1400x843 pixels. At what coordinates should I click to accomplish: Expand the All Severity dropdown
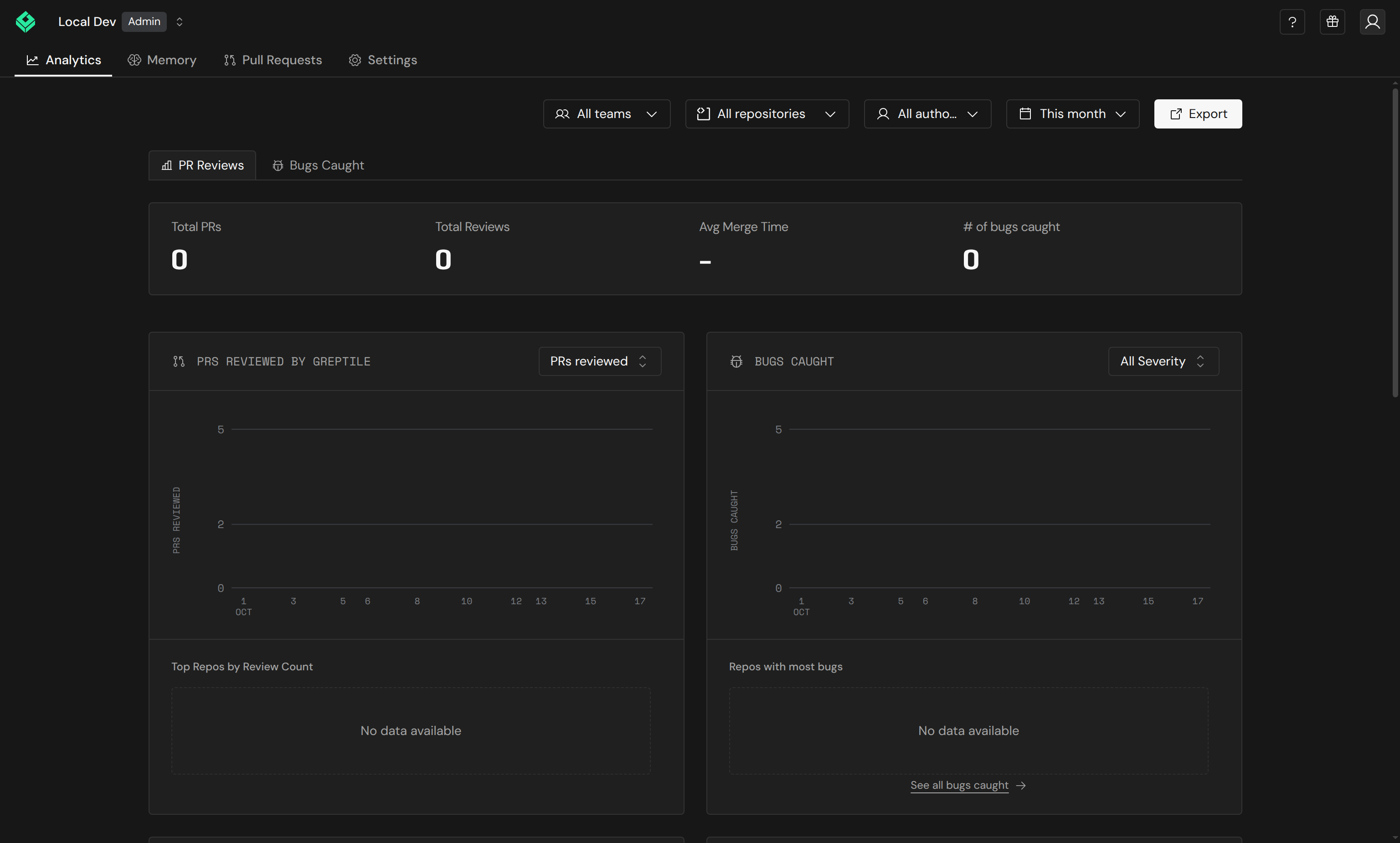[x=1163, y=361]
